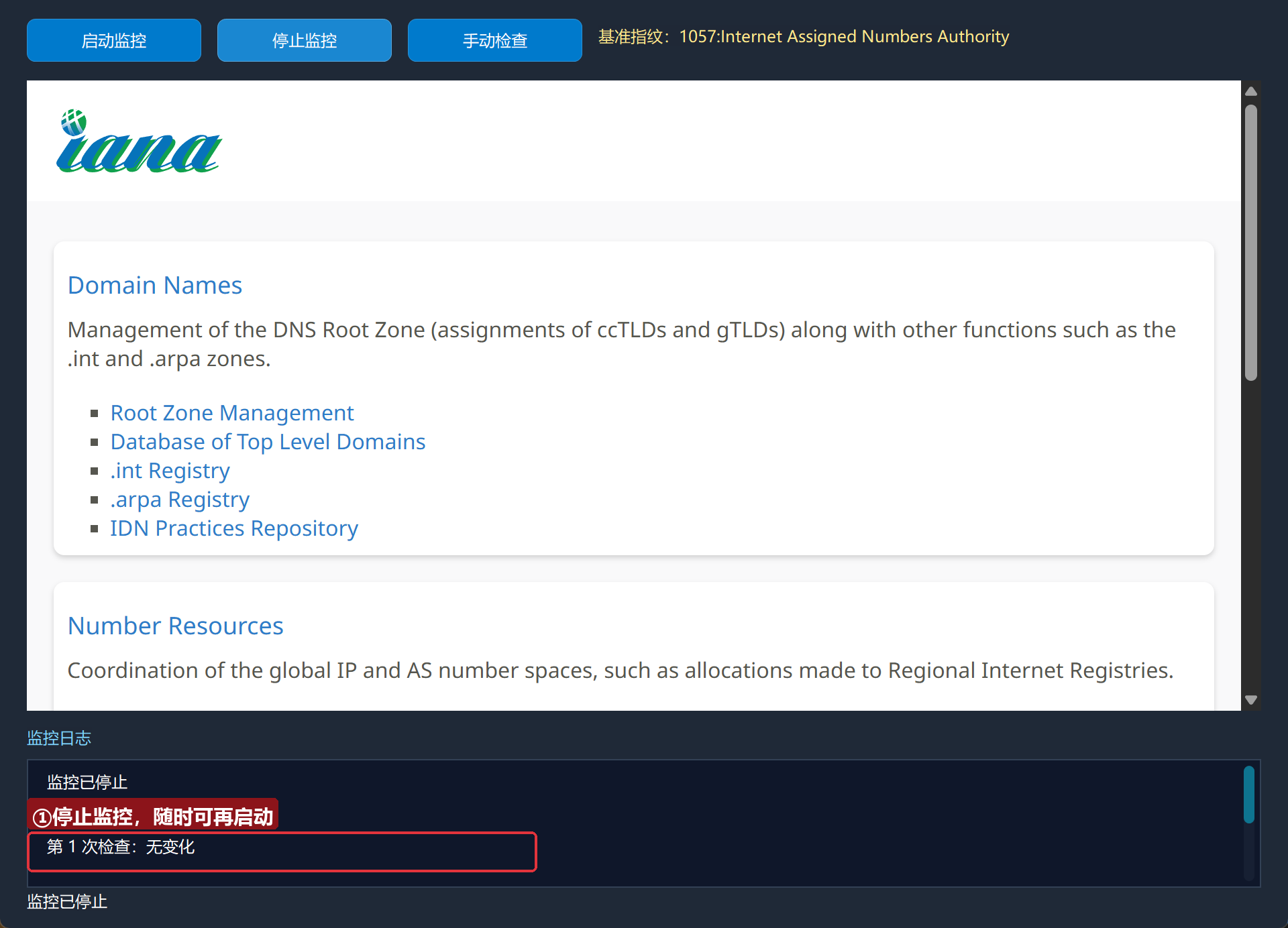Click the Domain Names heading
The width and height of the screenshot is (1288, 928).
click(x=155, y=286)
